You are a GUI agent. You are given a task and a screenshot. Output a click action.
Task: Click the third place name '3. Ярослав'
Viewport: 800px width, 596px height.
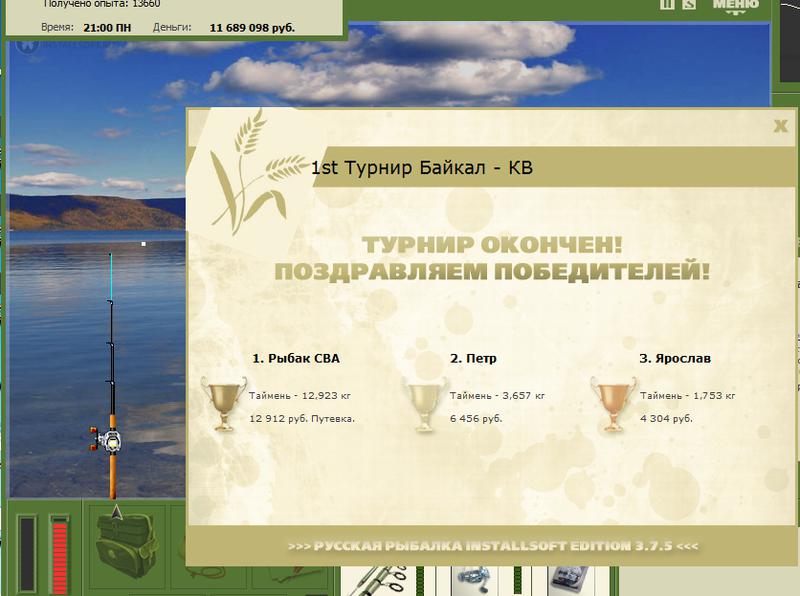(675, 358)
